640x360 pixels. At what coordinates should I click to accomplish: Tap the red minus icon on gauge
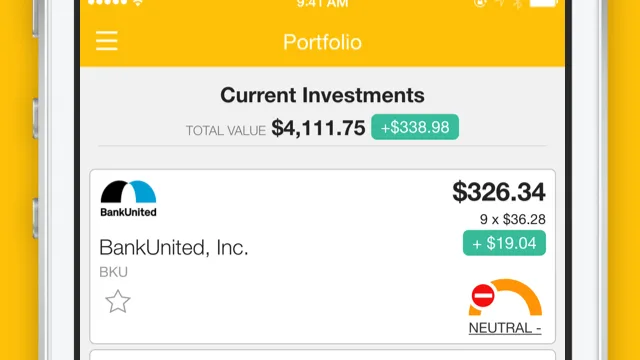coord(483,296)
